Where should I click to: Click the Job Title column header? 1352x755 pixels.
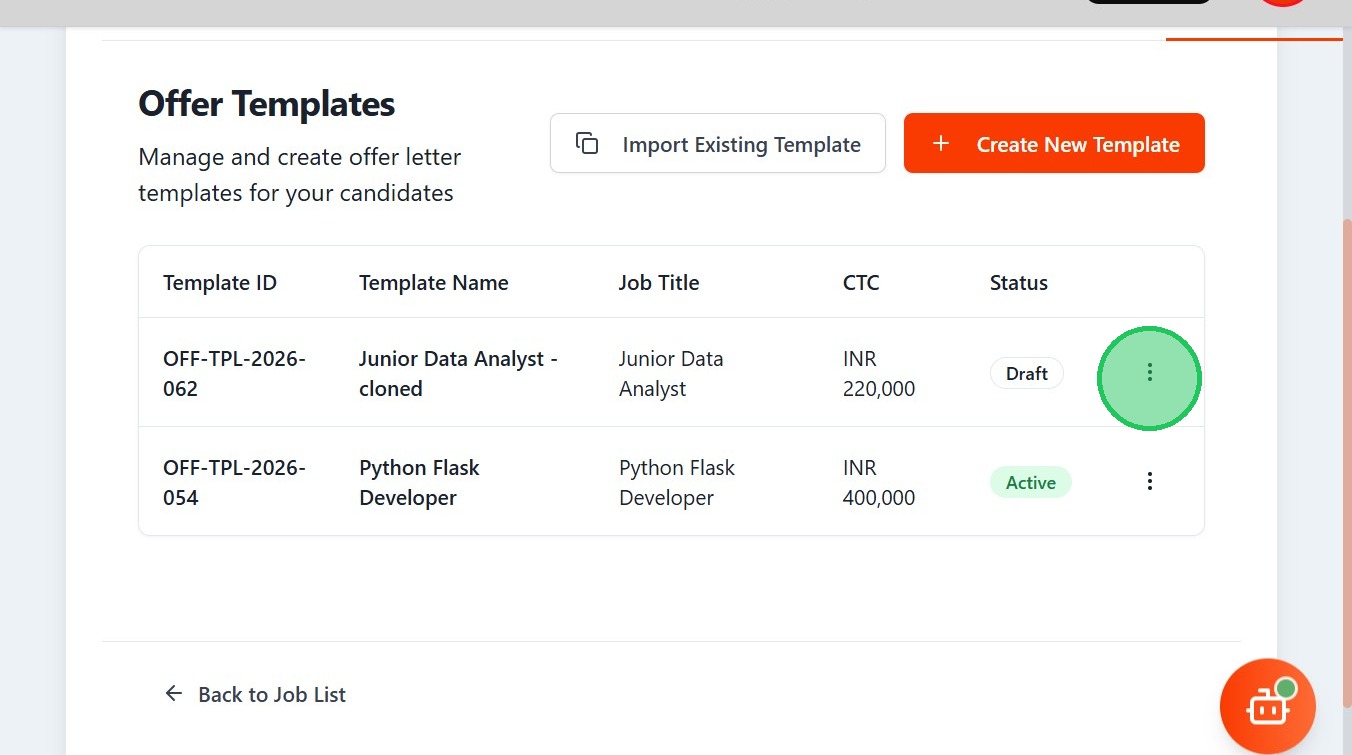click(x=658, y=283)
